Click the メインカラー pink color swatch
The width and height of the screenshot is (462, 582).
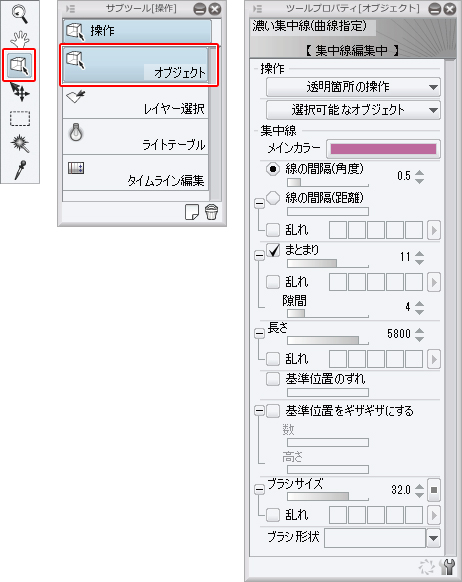[383, 149]
